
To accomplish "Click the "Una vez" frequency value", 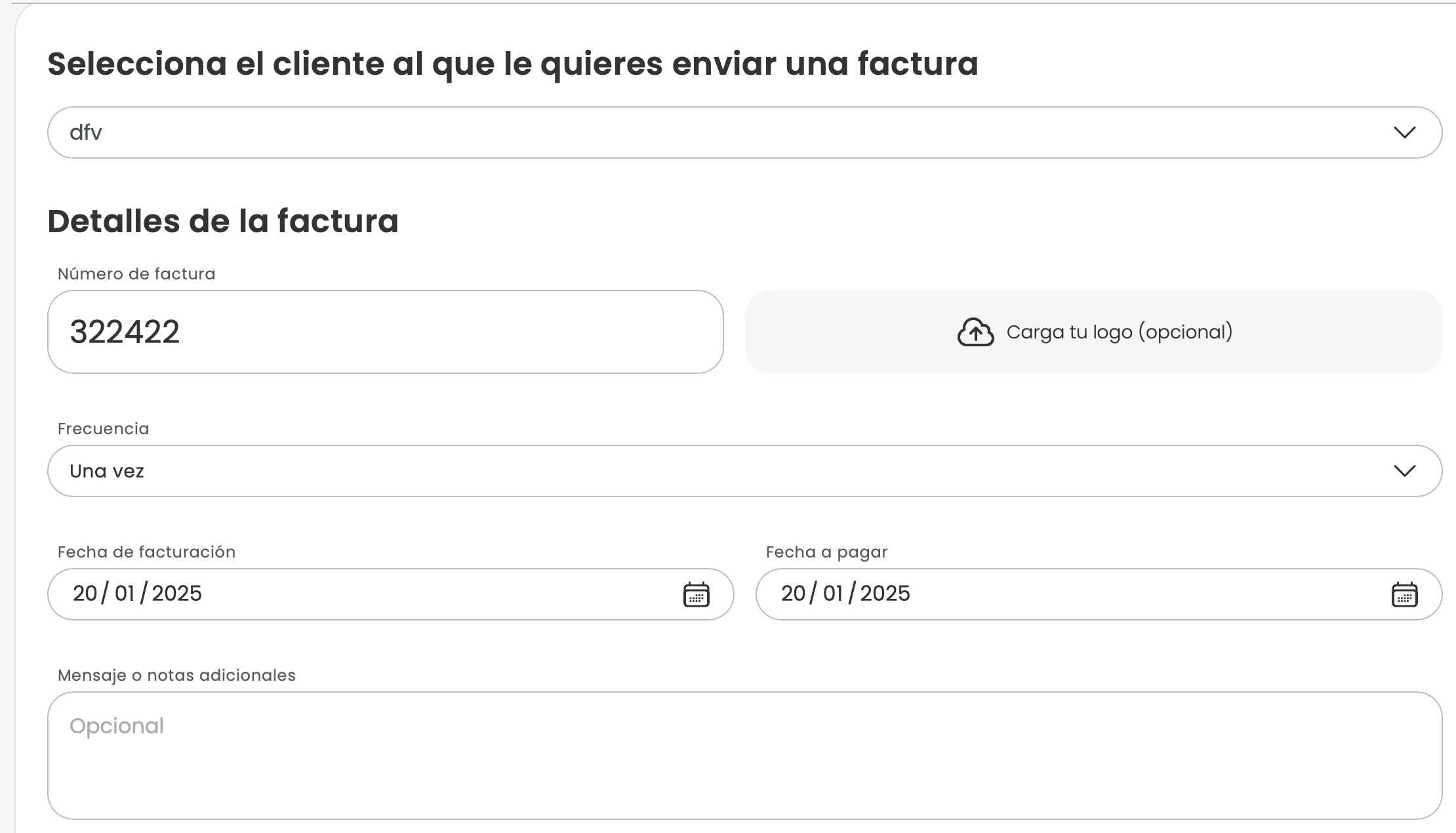I will click(x=107, y=471).
